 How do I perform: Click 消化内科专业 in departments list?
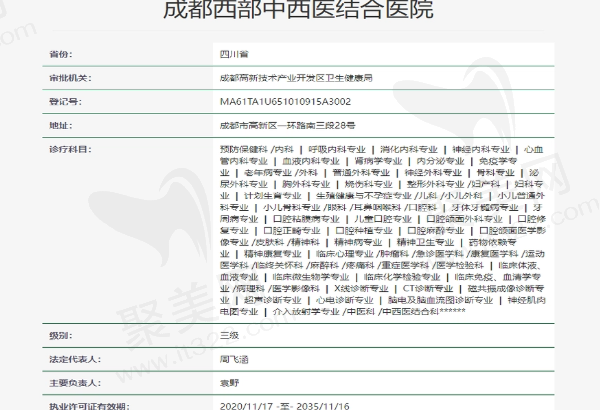pos(409,149)
